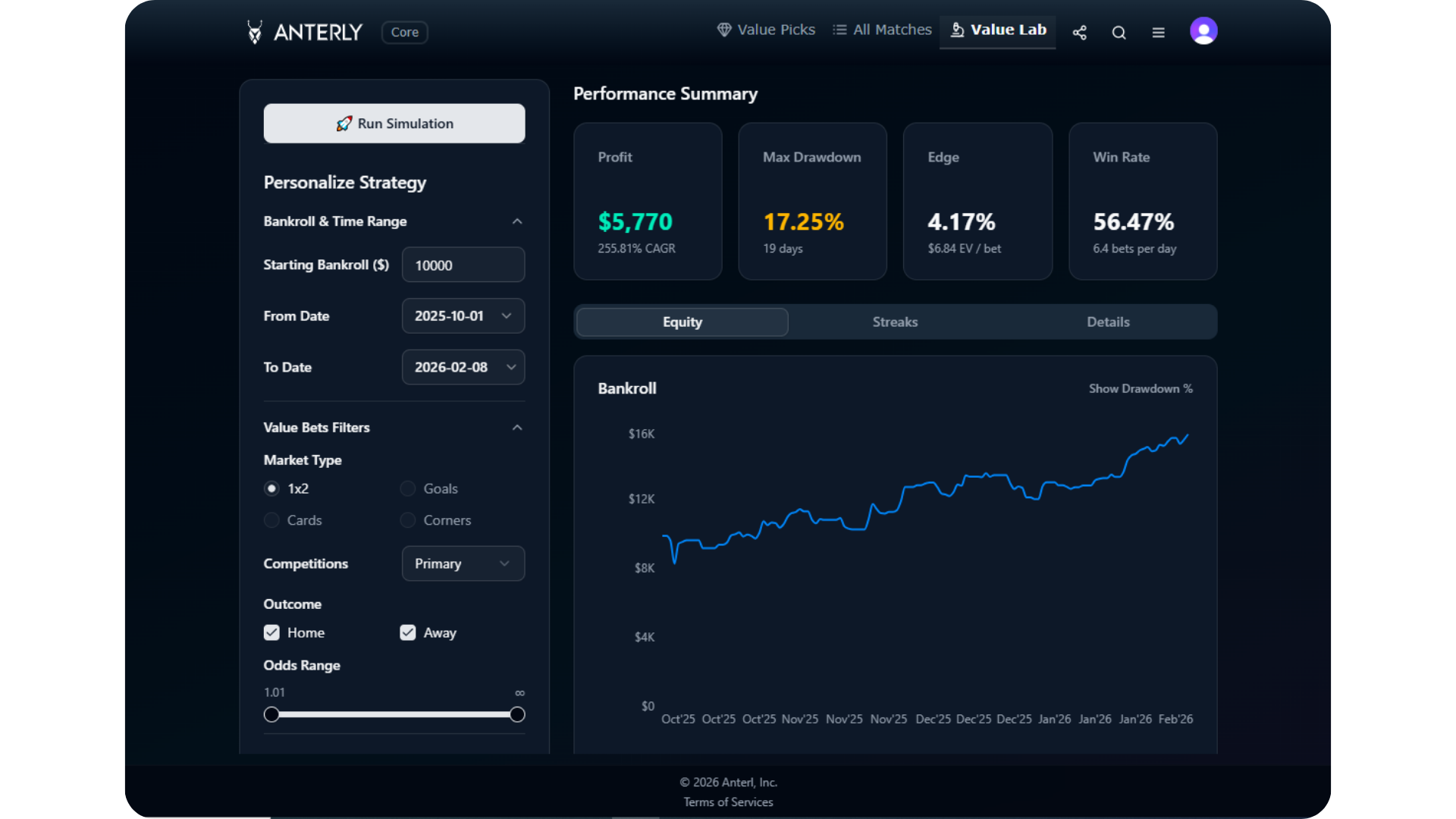
Task: Disable the Home outcome checkbox
Action: click(271, 632)
